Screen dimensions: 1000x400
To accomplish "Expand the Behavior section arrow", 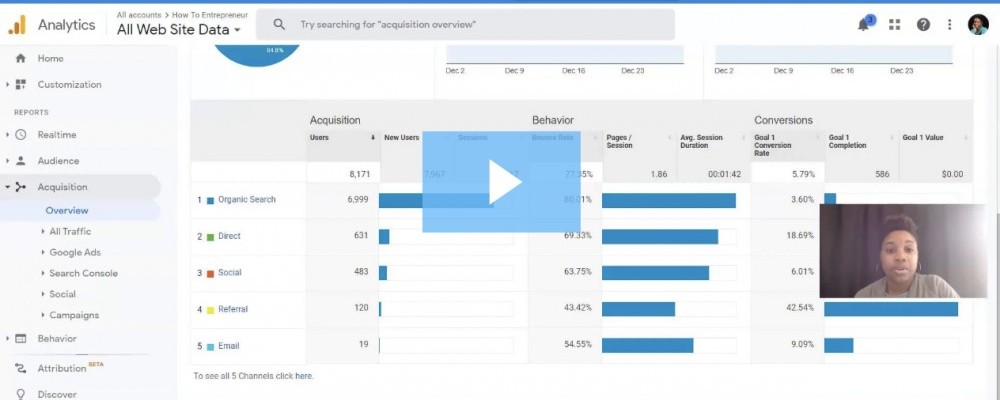I will point(7,339).
